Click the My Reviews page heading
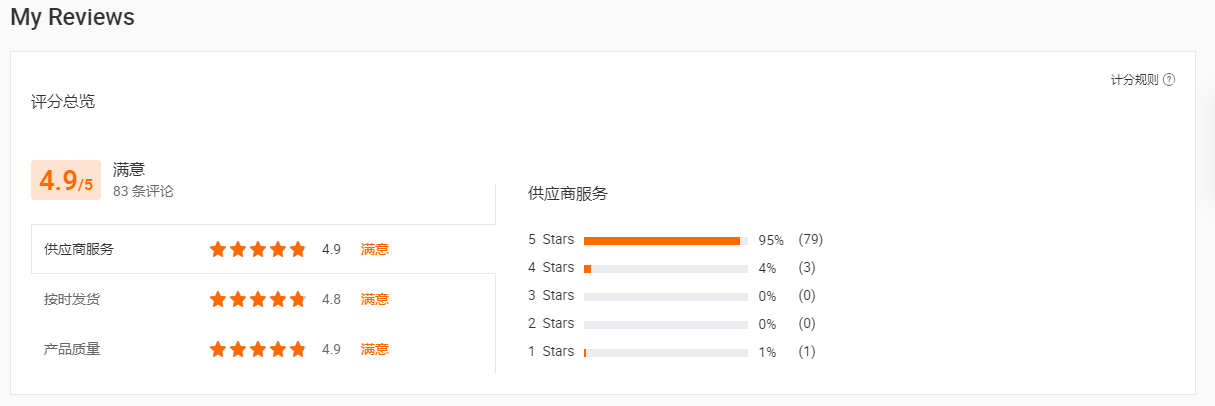The image size is (1215, 406). [x=72, y=17]
